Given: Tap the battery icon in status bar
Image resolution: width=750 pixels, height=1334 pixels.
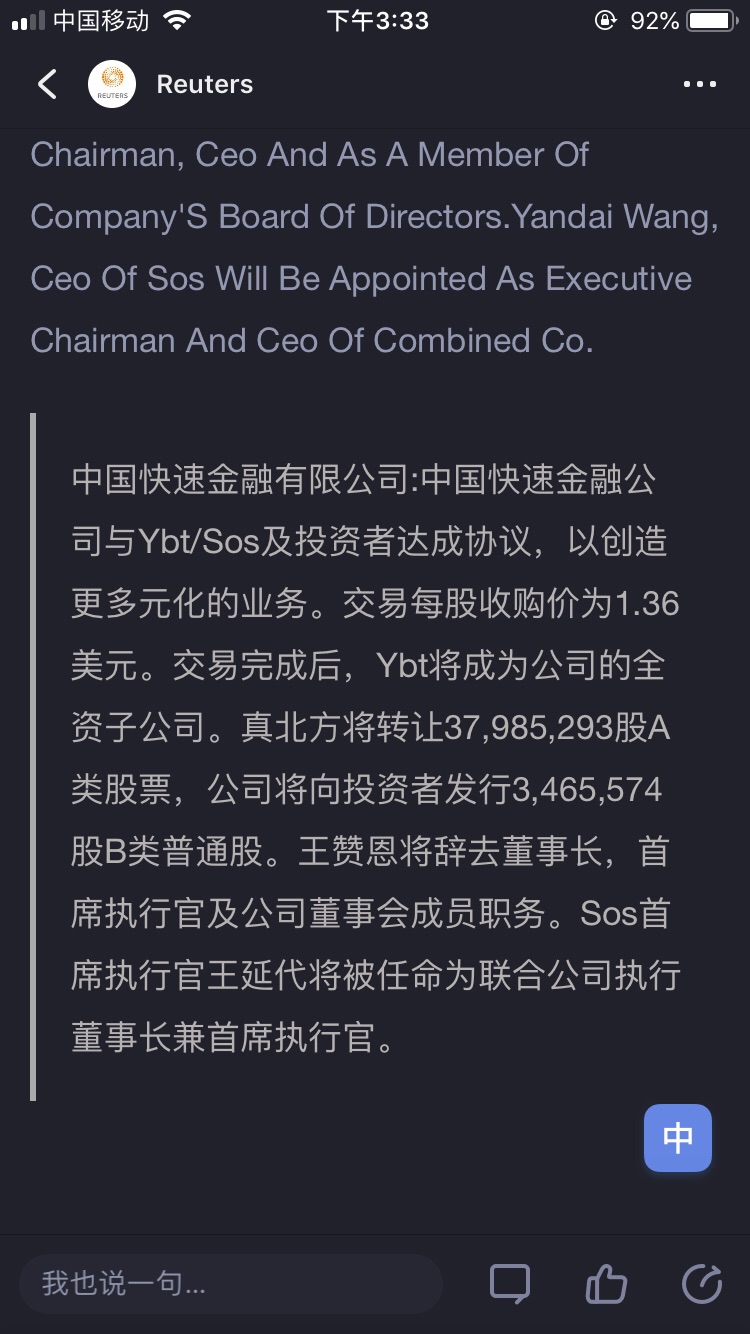Looking at the screenshot, I should click(713, 21).
